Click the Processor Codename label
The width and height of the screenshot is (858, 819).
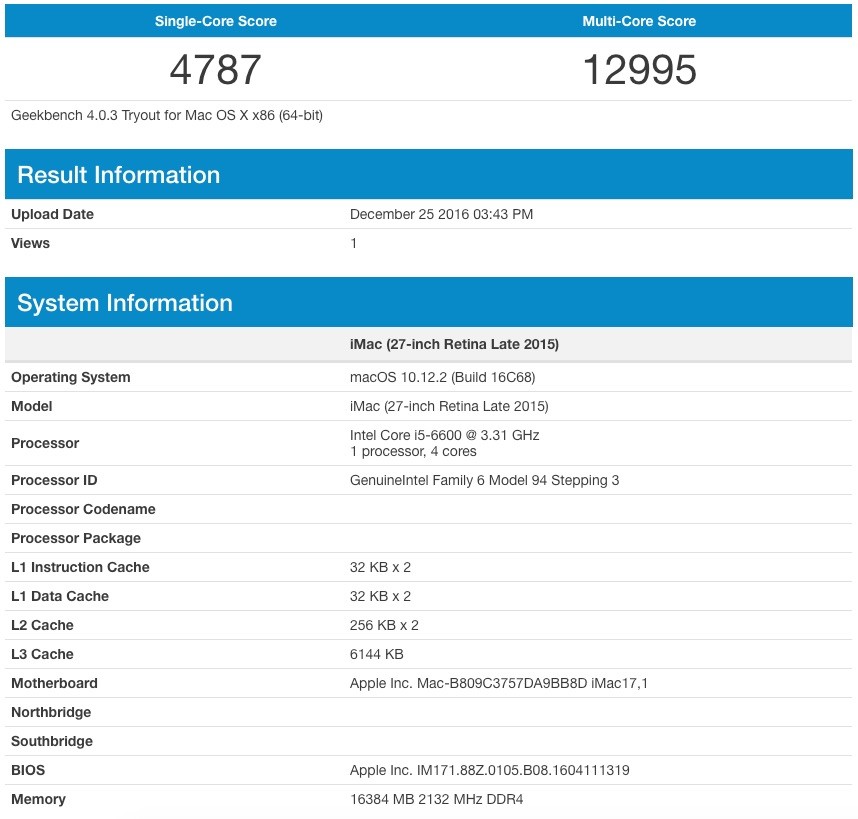click(83, 509)
